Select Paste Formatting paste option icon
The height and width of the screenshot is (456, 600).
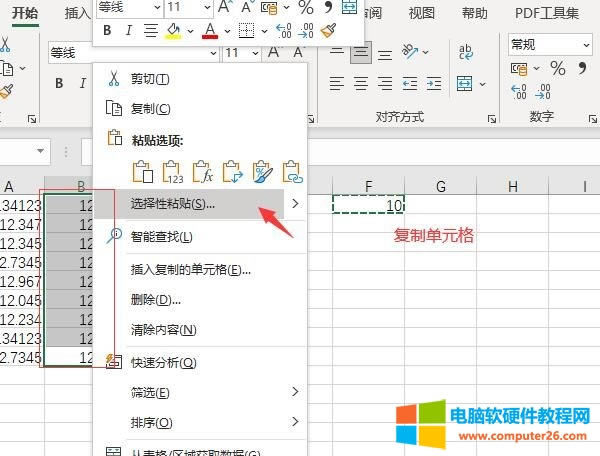263,172
